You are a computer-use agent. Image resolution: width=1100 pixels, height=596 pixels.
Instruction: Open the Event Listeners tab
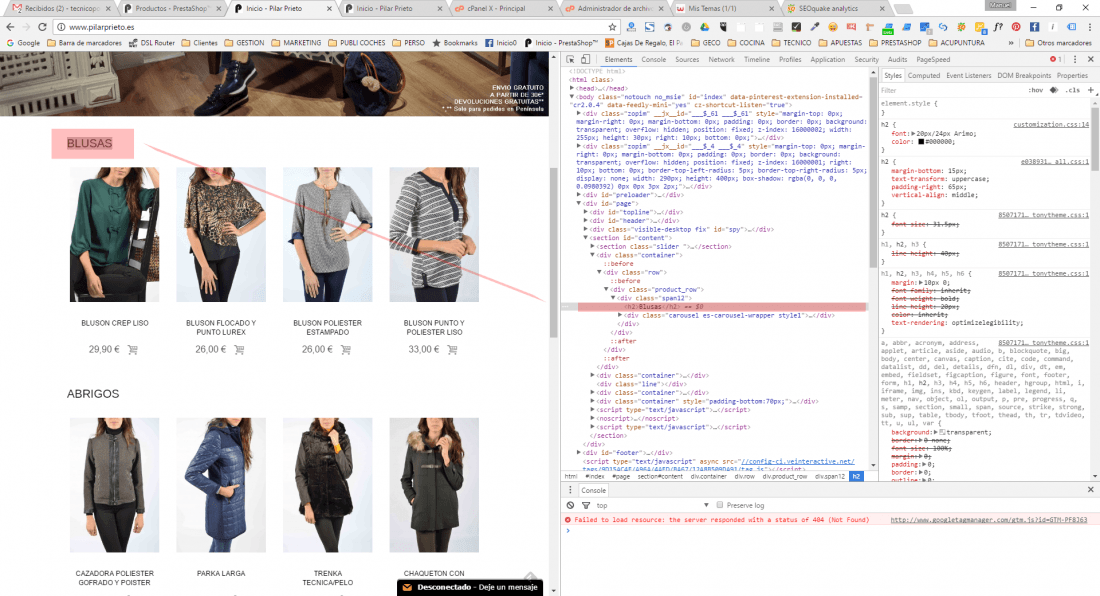pos(968,76)
